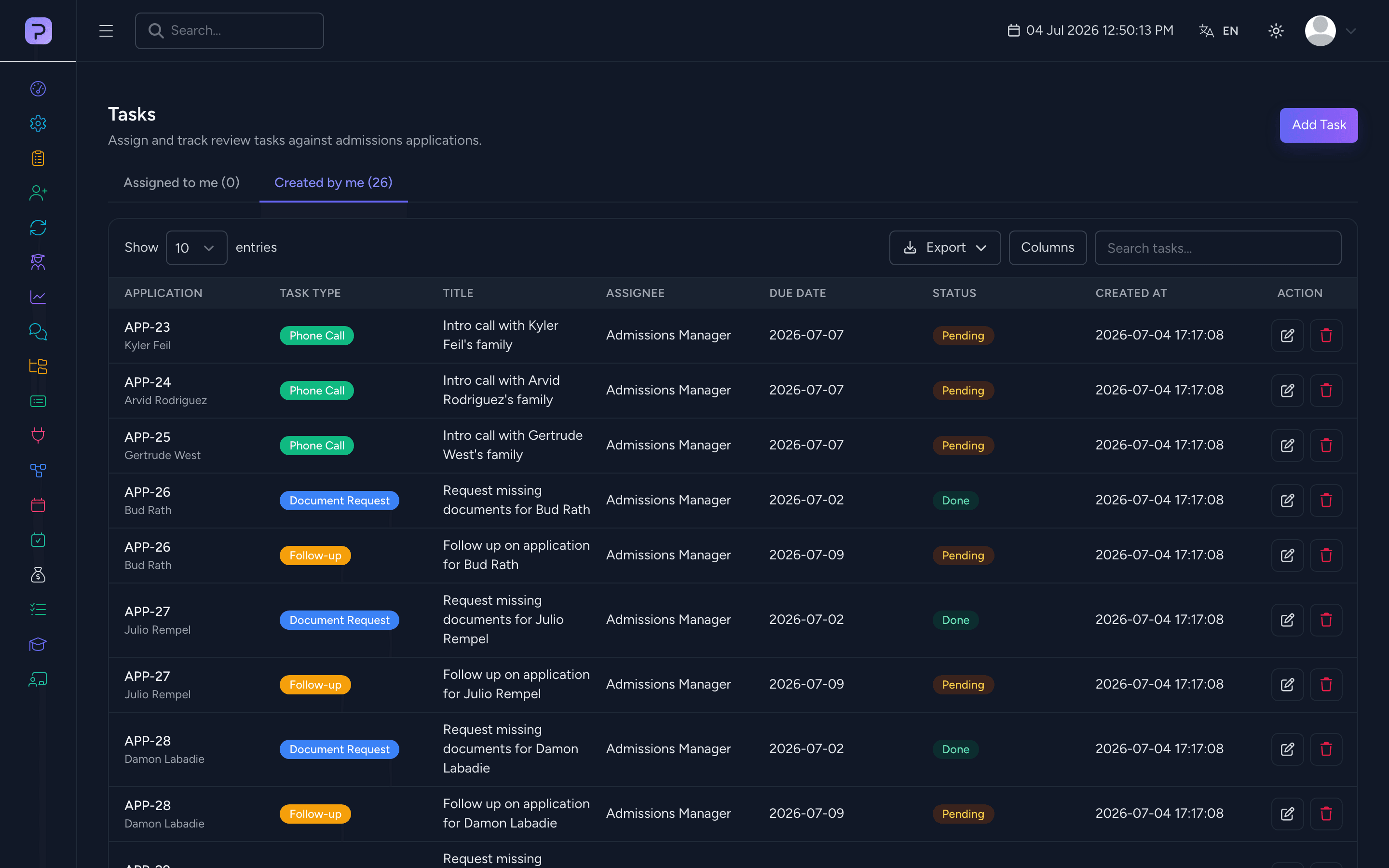Click the purple P app logo

click(39, 30)
